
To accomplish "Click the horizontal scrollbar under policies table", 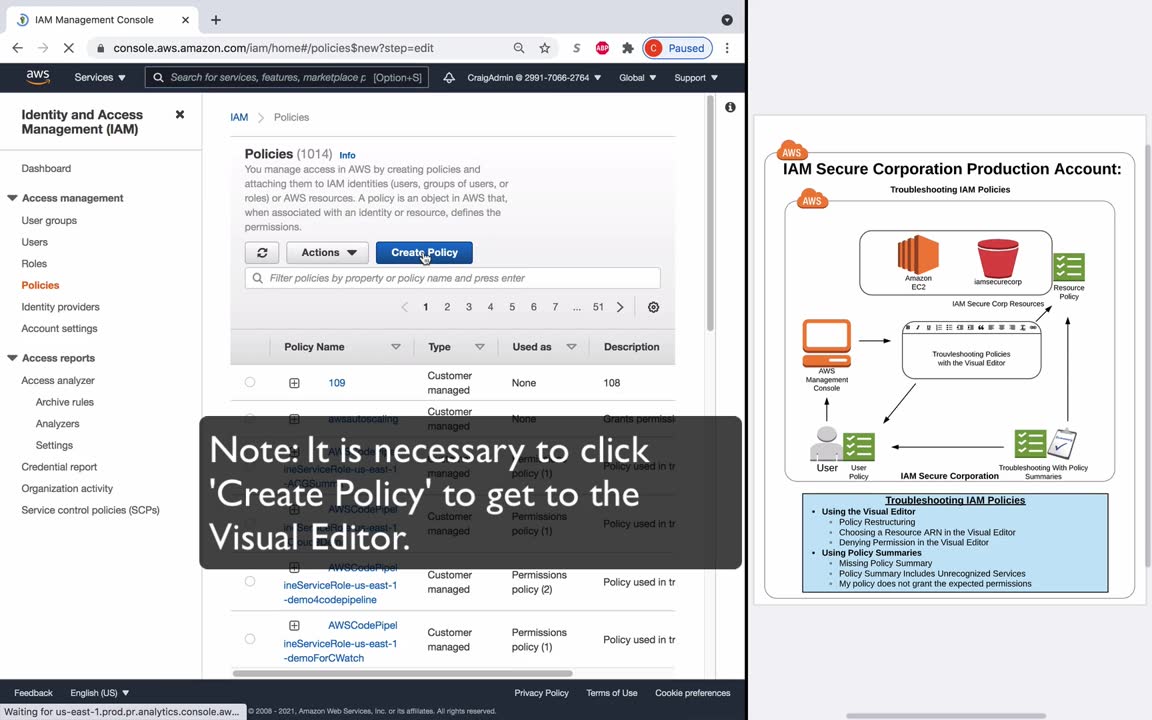I will 403,673.
